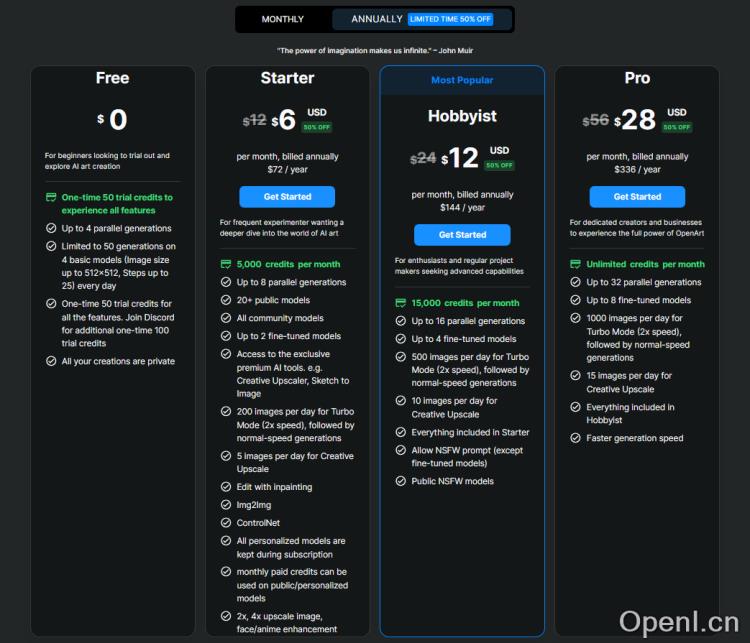
Task: Click Get Started under Pro plan
Action: click(637, 197)
